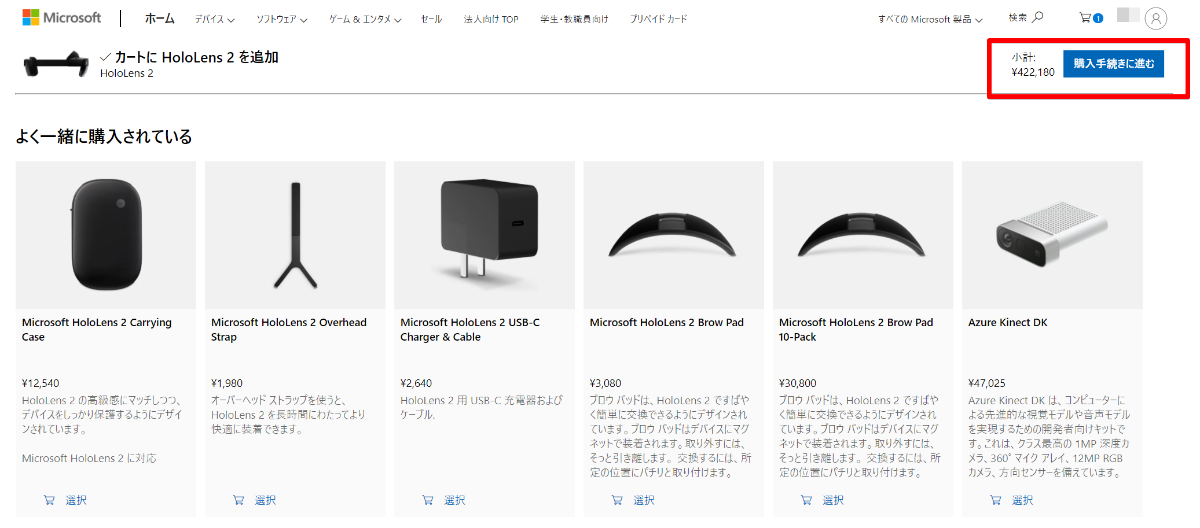The width and height of the screenshot is (1200, 528).
Task: Click 選択 link for USB-C Charger & Cable
Action: pyautogui.click(x=454, y=500)
